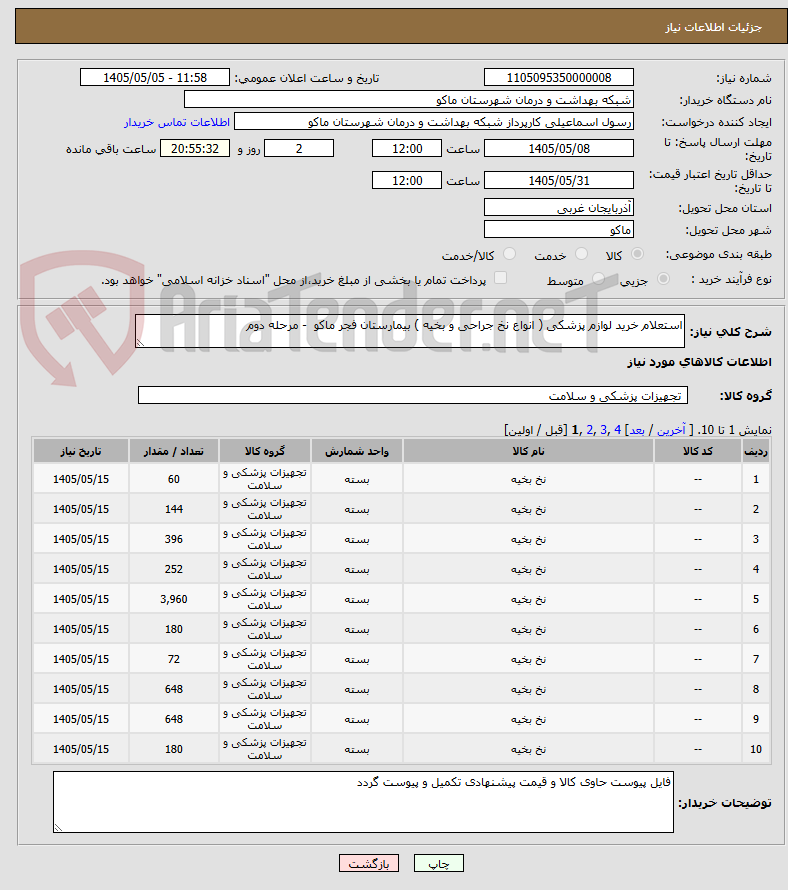Screen dimensions: 788x890
Task: Click the deadline hour 12:00 field
Action: (406, 148)
